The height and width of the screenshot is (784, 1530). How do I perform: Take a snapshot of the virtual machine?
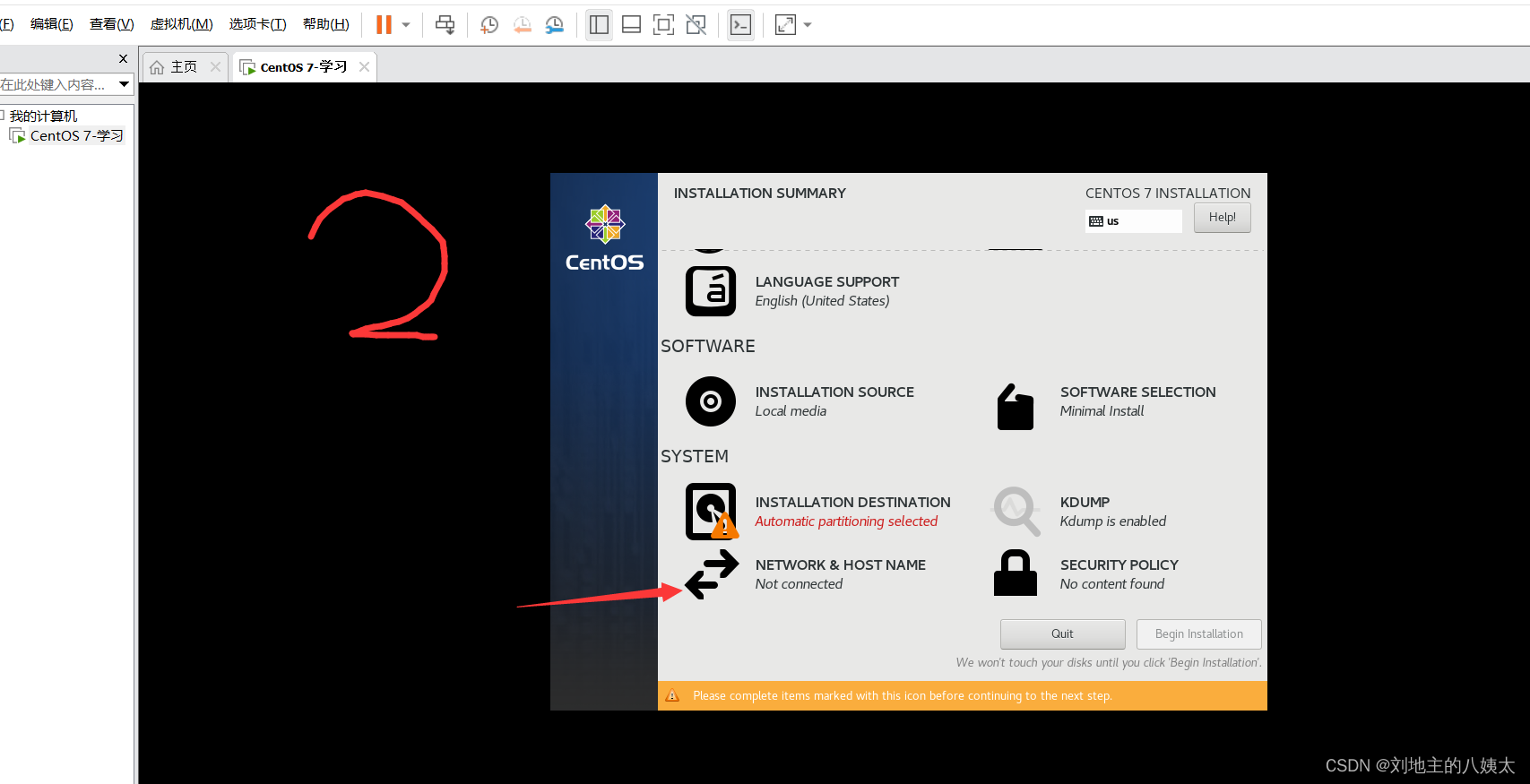tap(489, 25)
